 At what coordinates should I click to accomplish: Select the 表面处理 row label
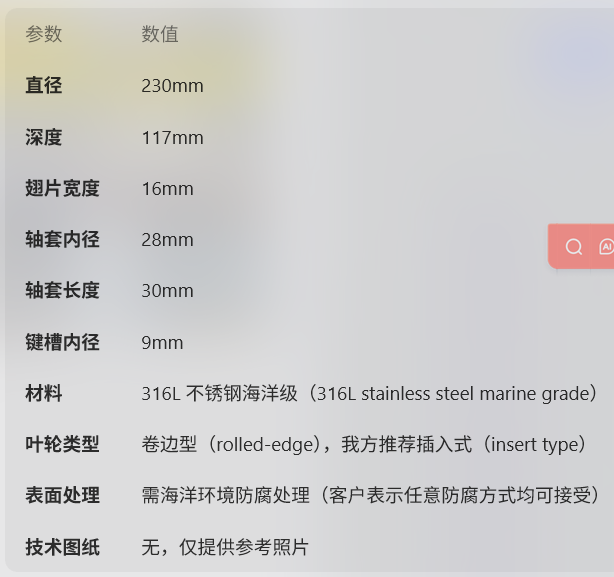point(62,495)
